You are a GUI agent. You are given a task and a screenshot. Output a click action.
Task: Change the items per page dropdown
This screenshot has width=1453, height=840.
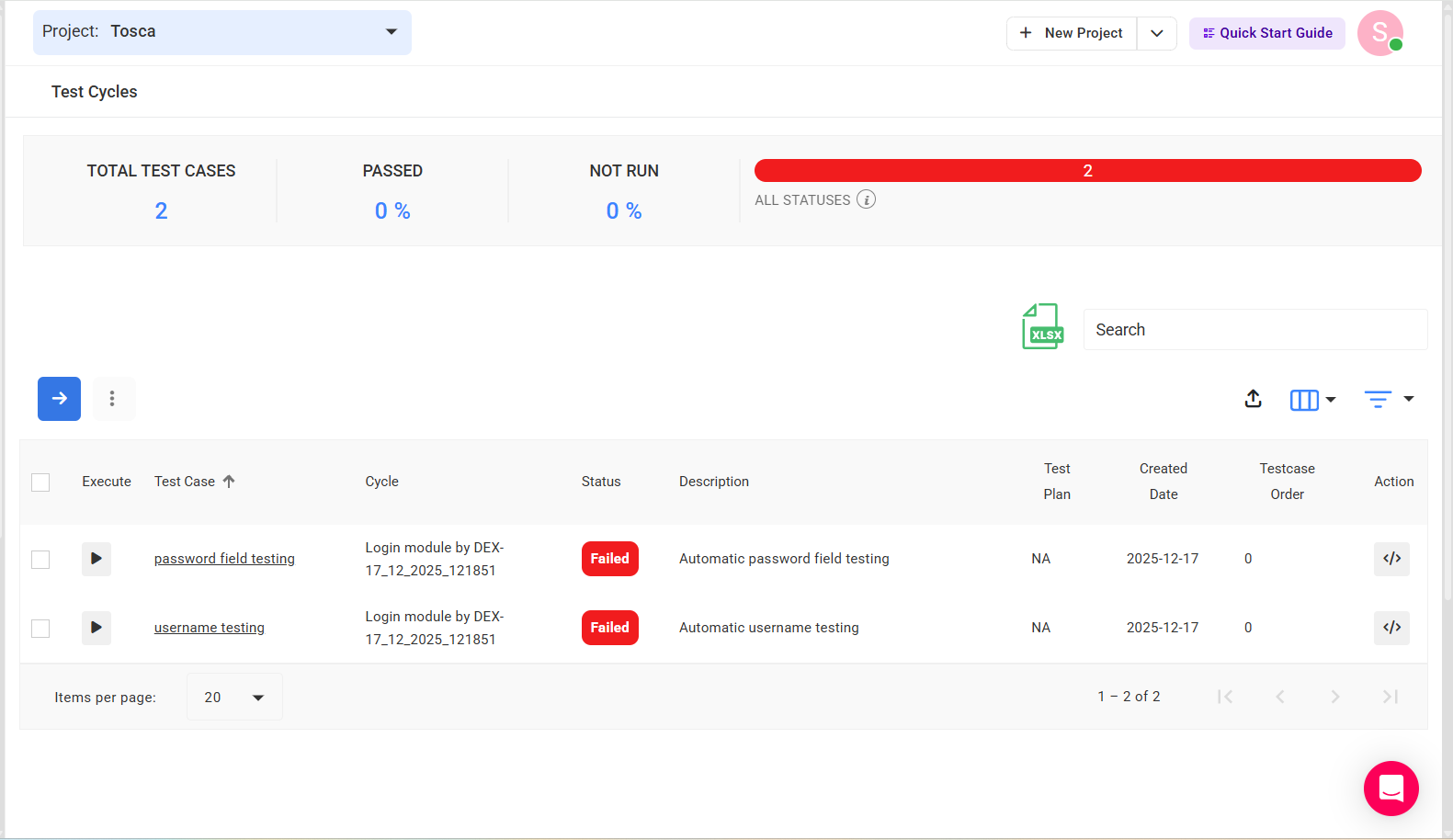pyautogui.click(x=234, y=698)
